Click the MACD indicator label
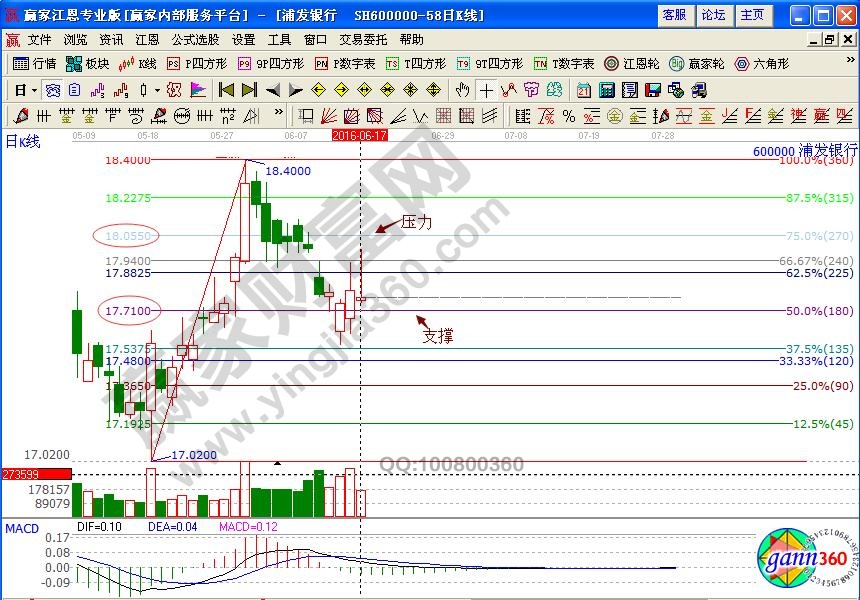This screenshot has width=860, height=600. [22, 529]
